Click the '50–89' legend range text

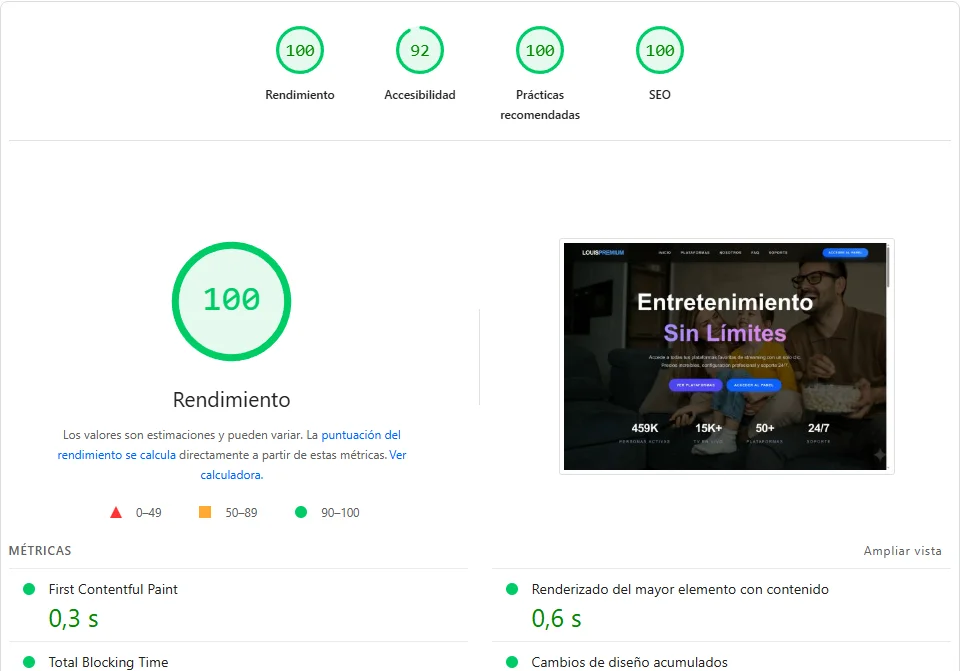pyautogui.click(x=241, y=512)
